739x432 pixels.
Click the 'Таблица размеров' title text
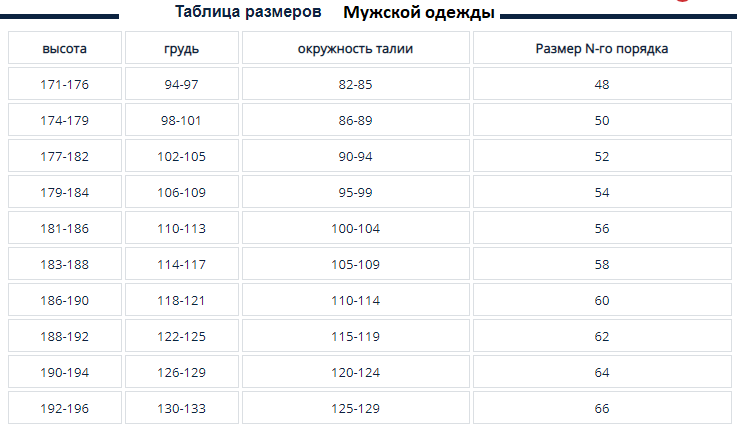pos(248,12)
